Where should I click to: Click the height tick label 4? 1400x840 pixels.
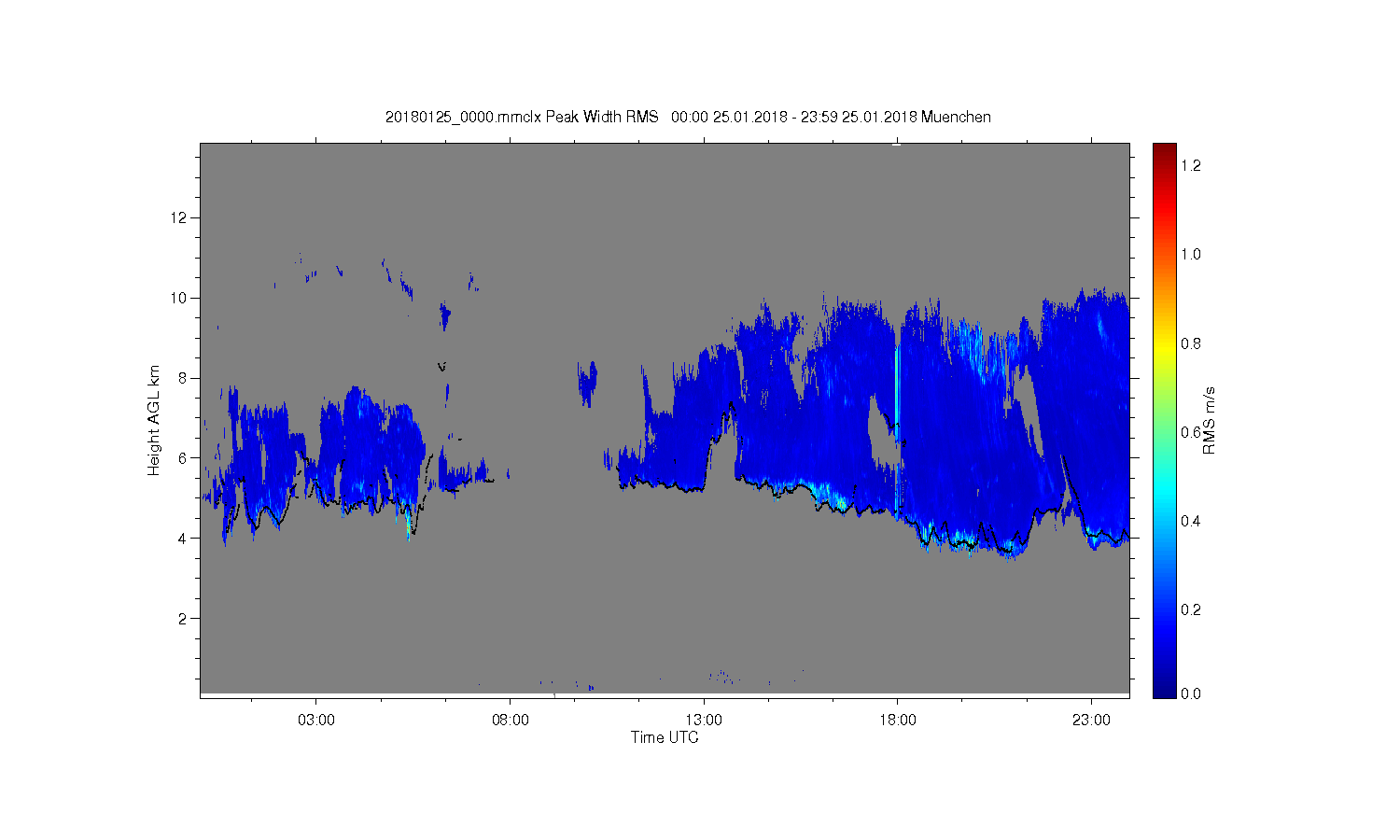click(x=184, y=539)
